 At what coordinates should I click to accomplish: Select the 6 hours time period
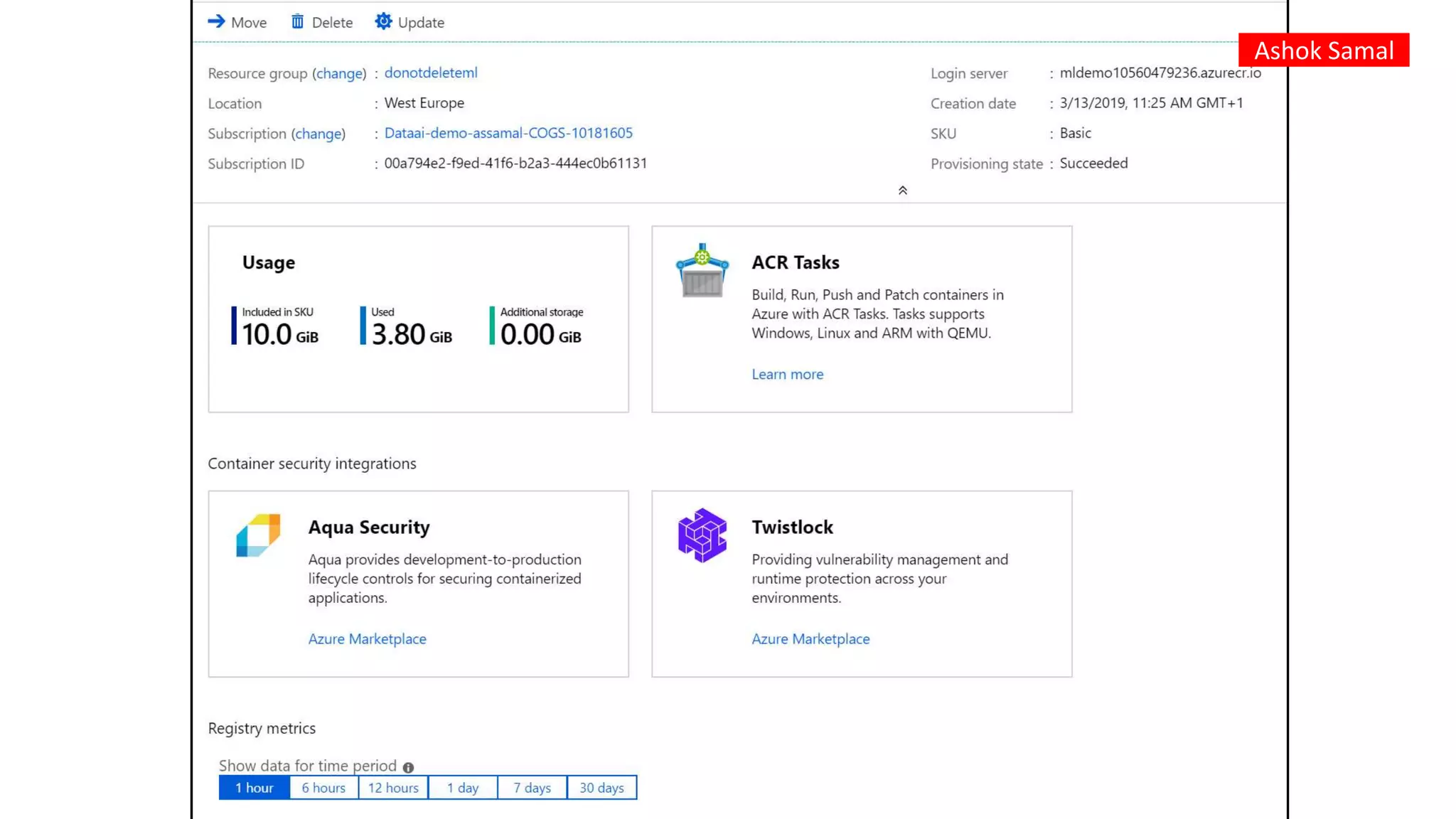click(x=323, y=788)
